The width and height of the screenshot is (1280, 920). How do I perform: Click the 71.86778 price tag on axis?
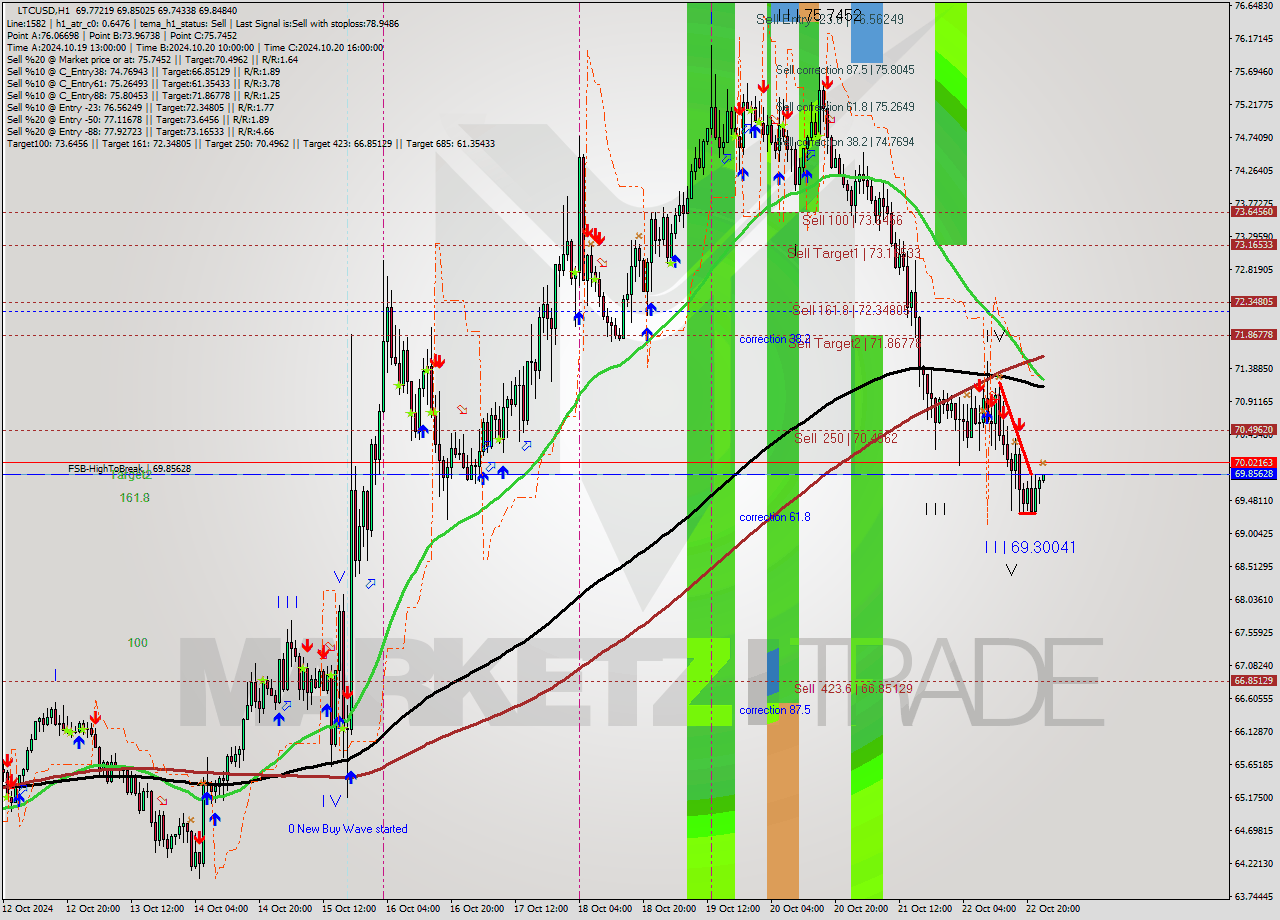[1253, 335]
